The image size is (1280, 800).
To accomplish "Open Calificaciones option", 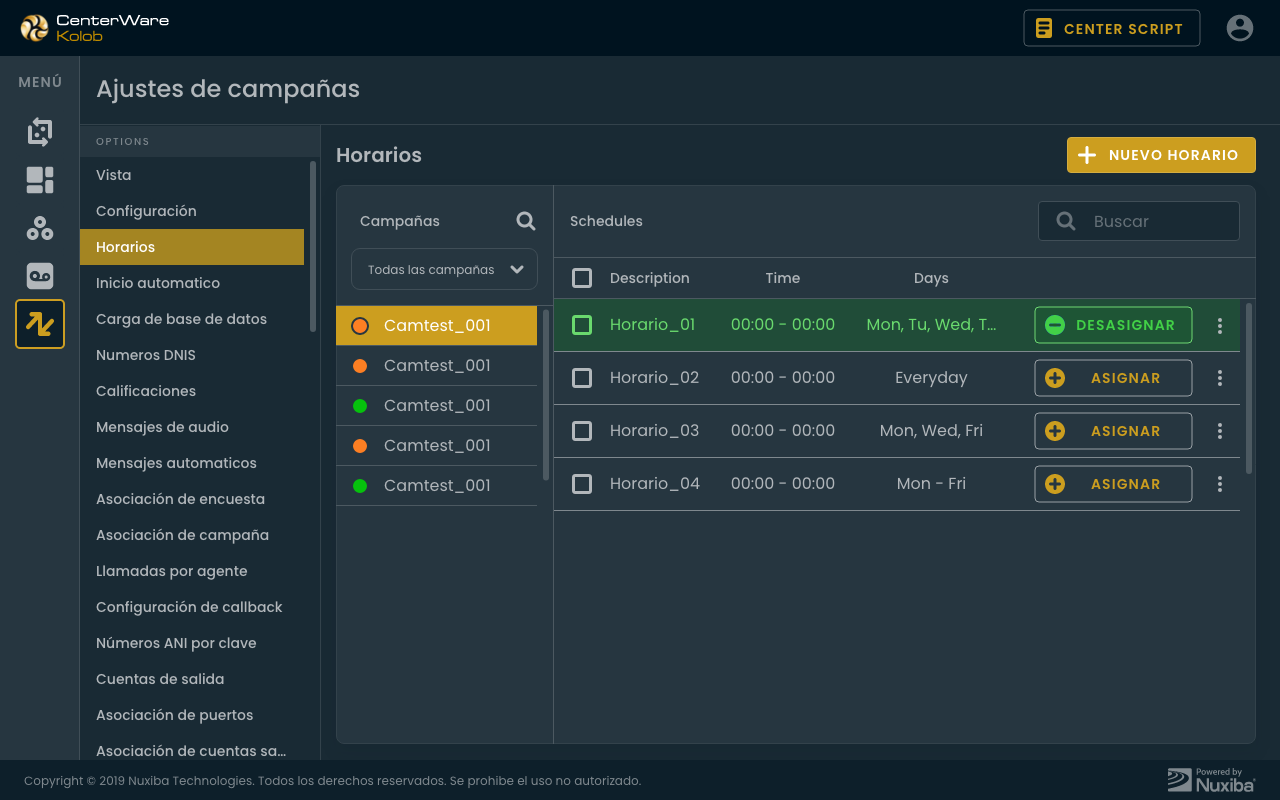I will [x=192, y=391].
